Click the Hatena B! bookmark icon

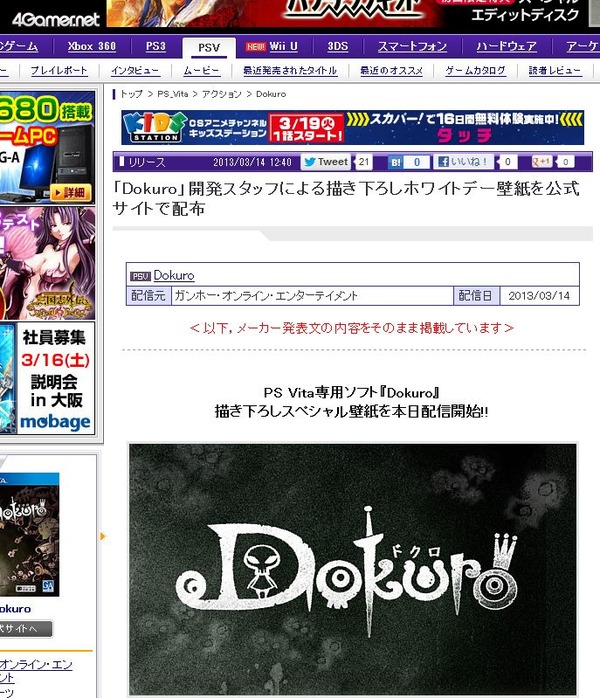[x=395, y=162]
